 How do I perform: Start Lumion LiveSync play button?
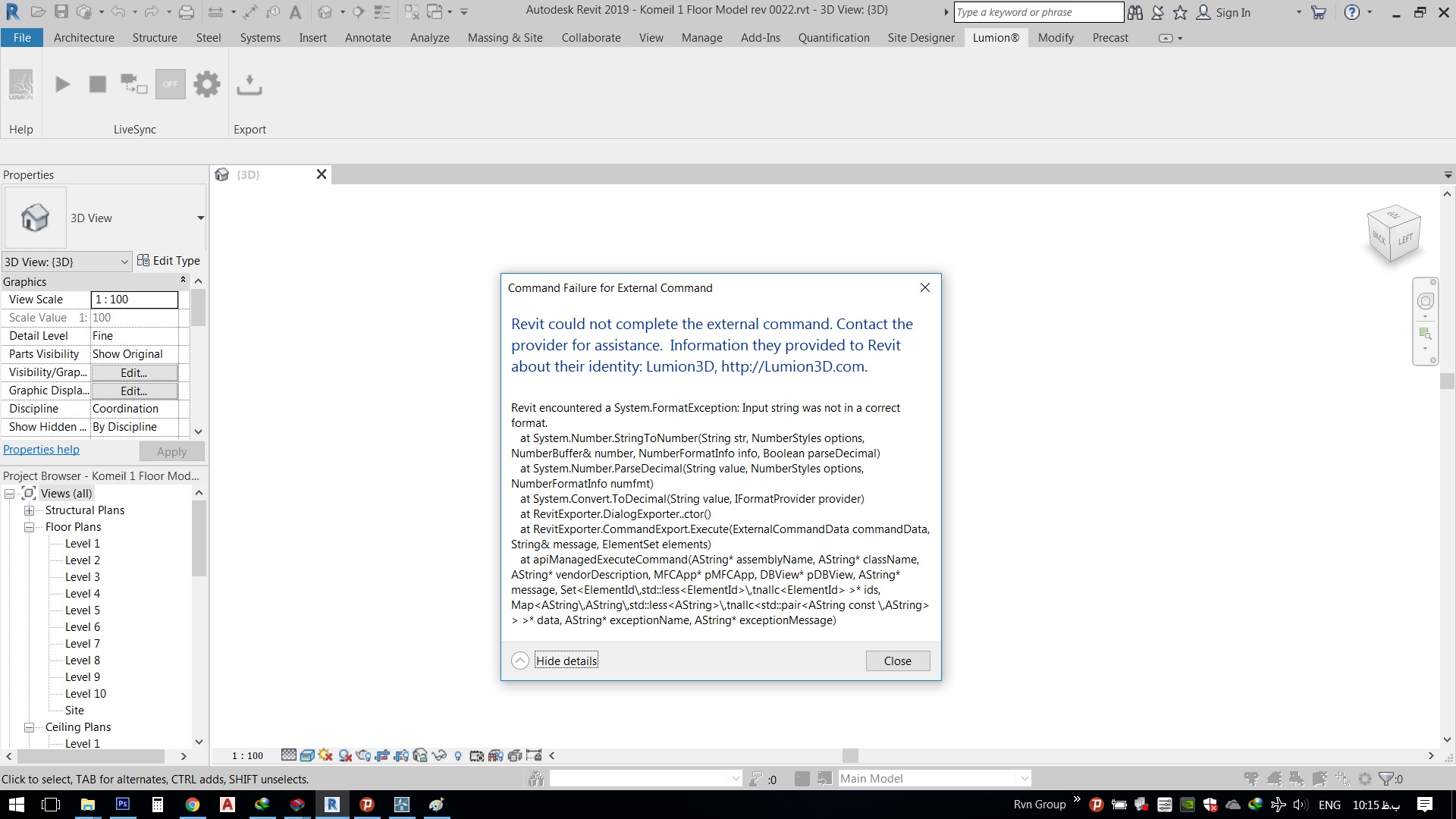[63, 84]
